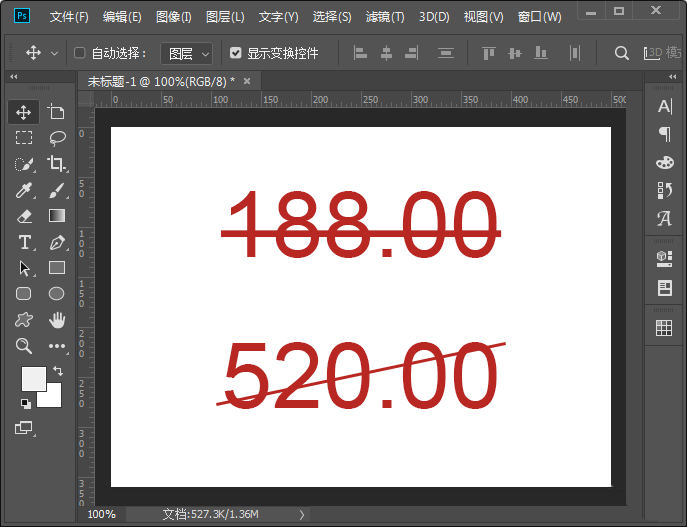Enable the 自动选择 checkbox
This screenshot has height=527, width=687.
[x=79, y=53]
